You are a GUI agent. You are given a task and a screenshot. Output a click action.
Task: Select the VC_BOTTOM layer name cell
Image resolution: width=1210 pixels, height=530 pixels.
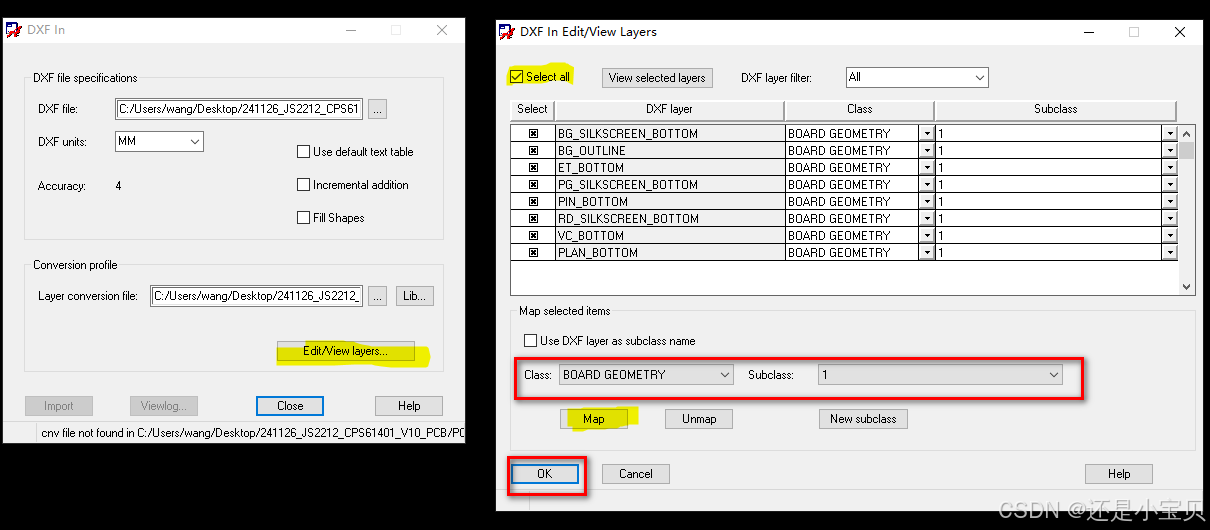click(669, 236)
